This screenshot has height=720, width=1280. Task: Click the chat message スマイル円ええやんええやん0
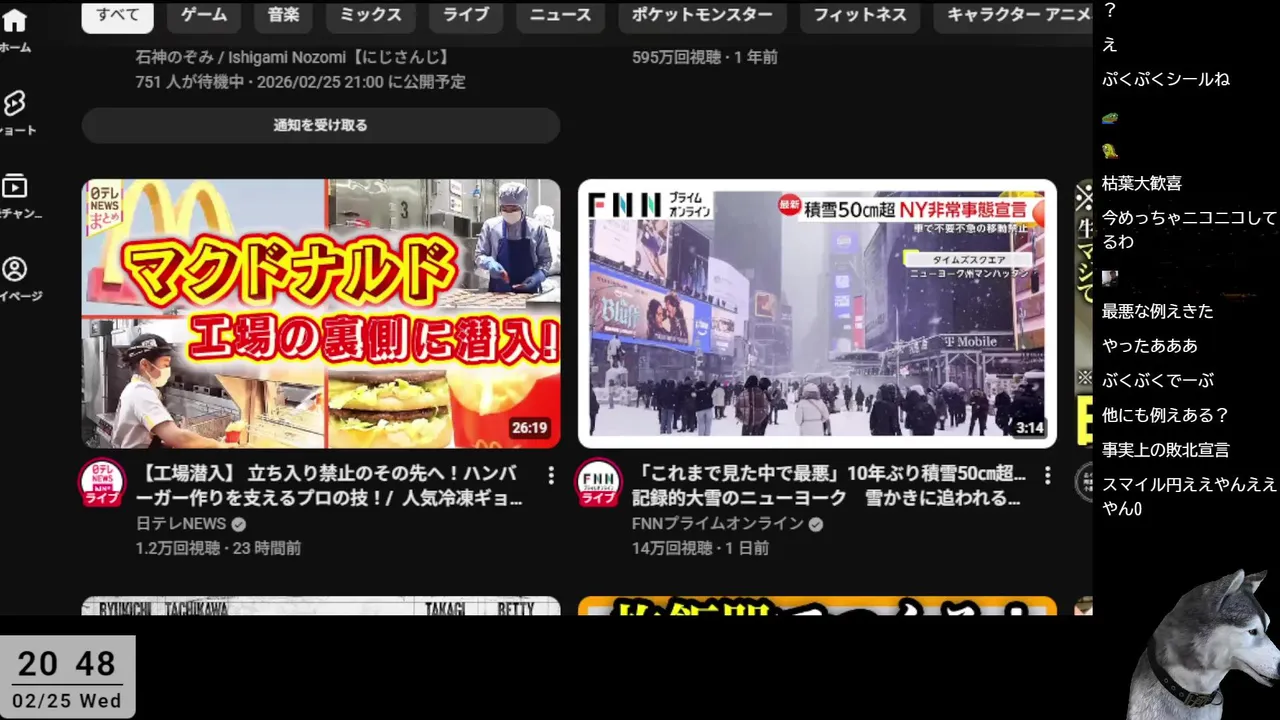point(1189,496)
